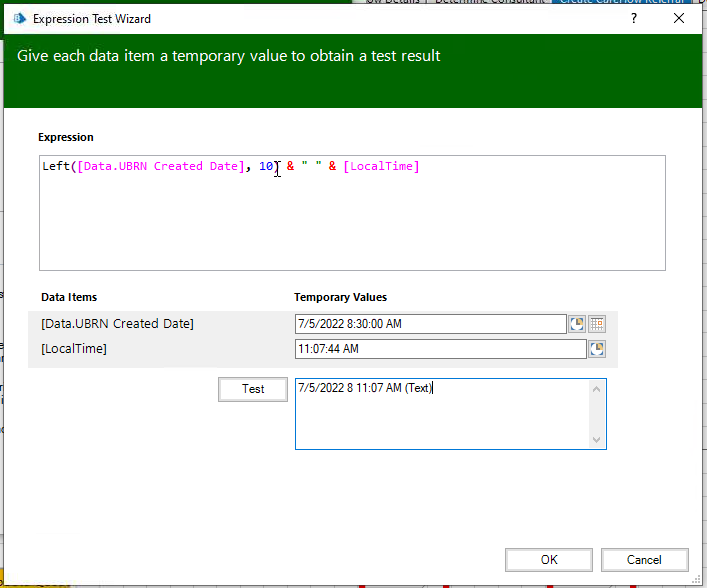707x588 pixels.
Task: Click into the LocalTime temporary value field
Action: pyautogui.click(x=440, y=349)
